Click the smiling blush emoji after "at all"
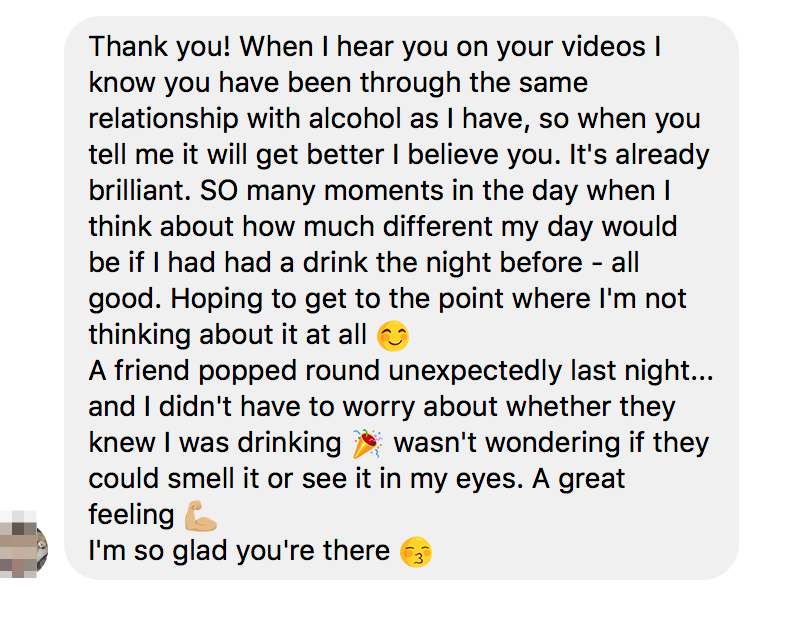The width and height of the screenshot is (800, 632). click(x=393, y=336)
